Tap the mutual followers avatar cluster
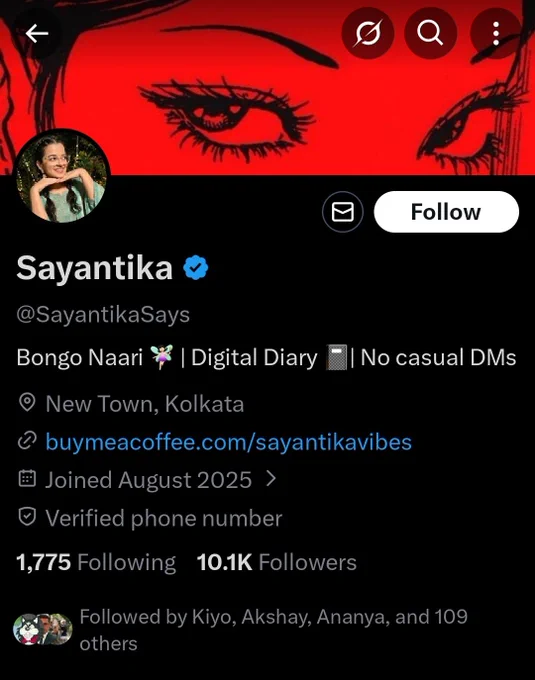 coord(42,629)
